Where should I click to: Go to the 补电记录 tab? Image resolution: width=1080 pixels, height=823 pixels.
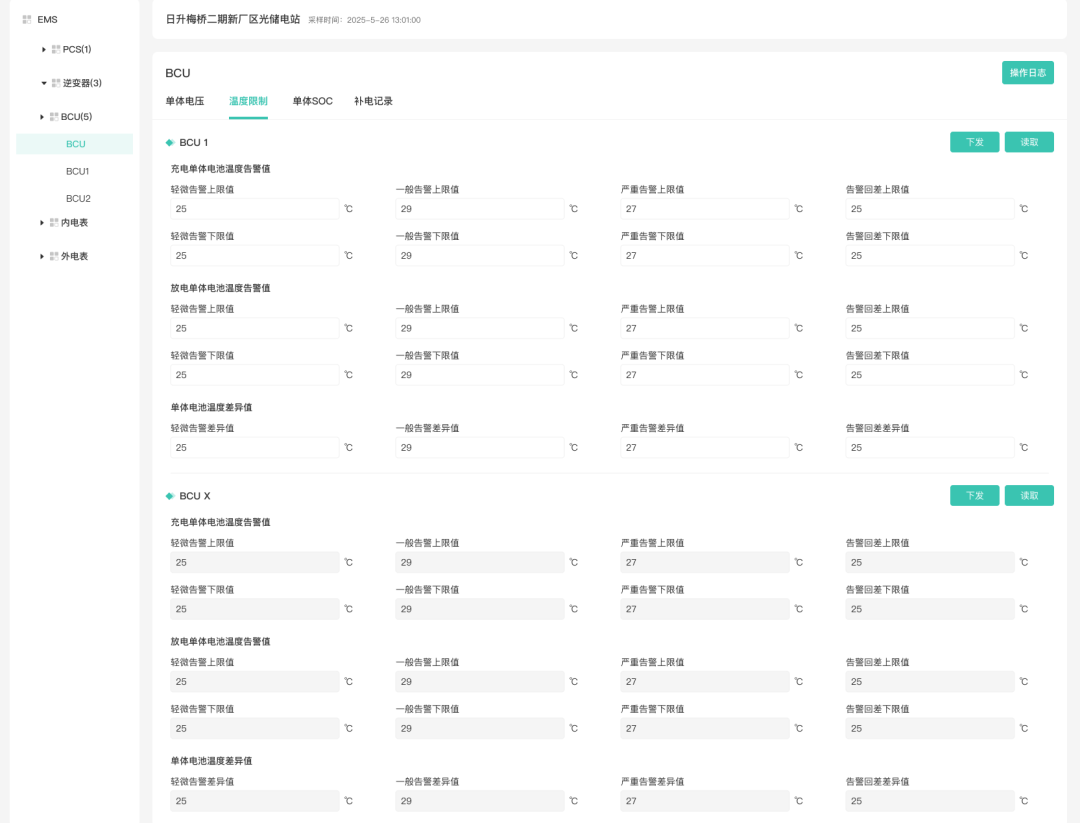pos(373,101)
